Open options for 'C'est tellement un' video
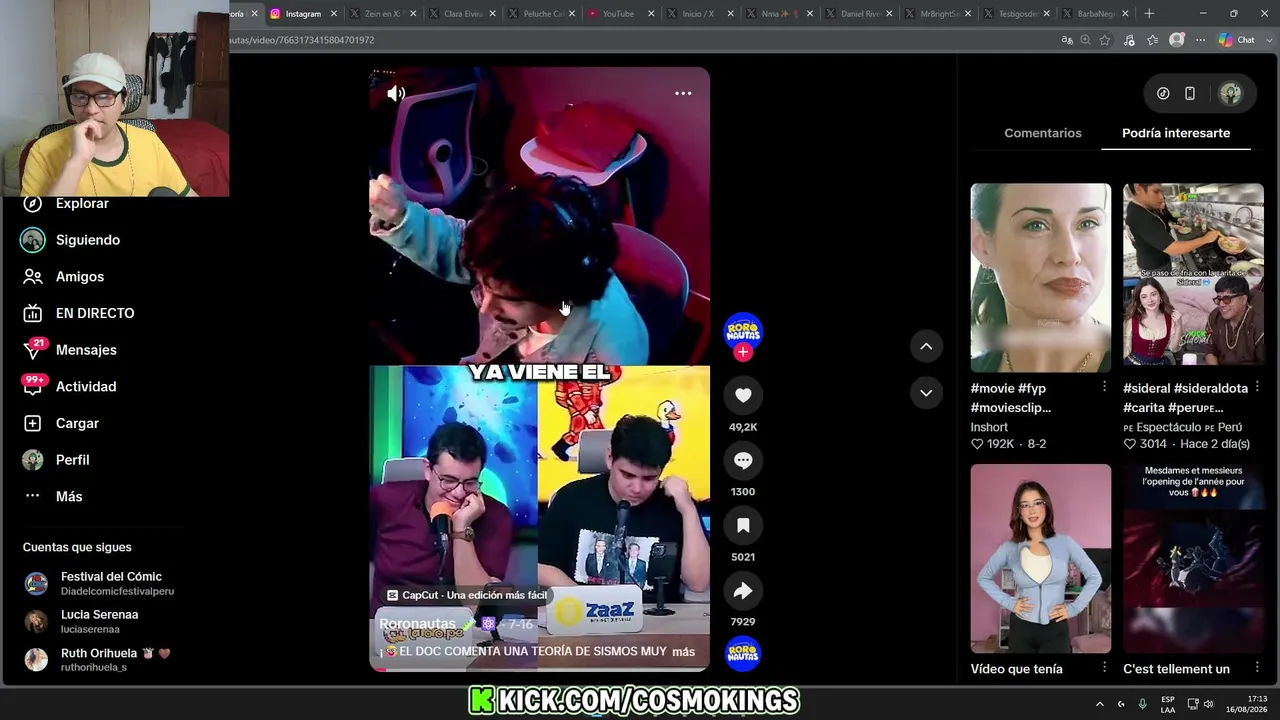Viewport: 1280px width, 720px height. 1257,668
